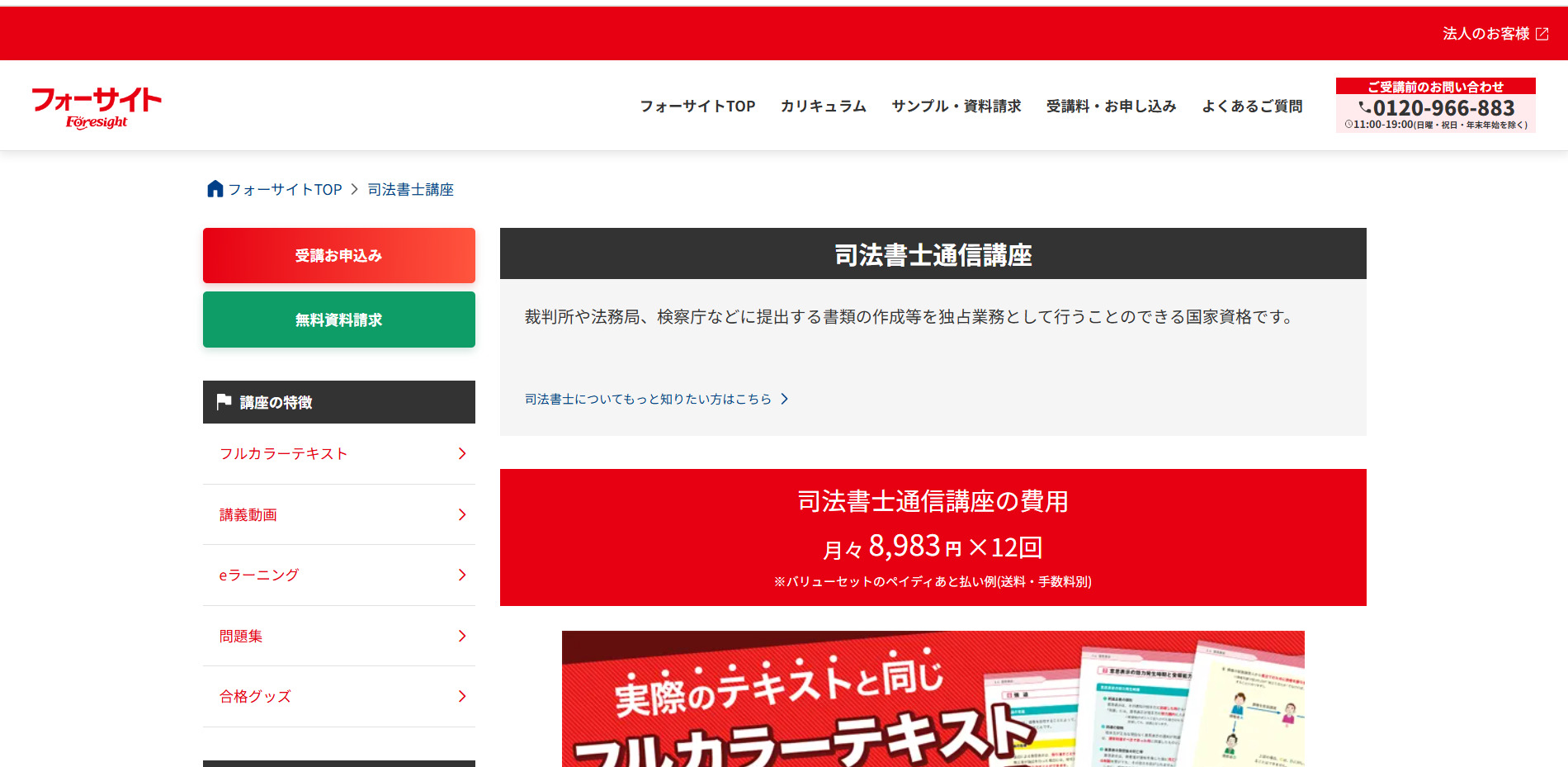Click the 11:00-19:00 hours text
This screenshot has height=767, width=1568.
pyautogui.click(x=1383, y=125)
